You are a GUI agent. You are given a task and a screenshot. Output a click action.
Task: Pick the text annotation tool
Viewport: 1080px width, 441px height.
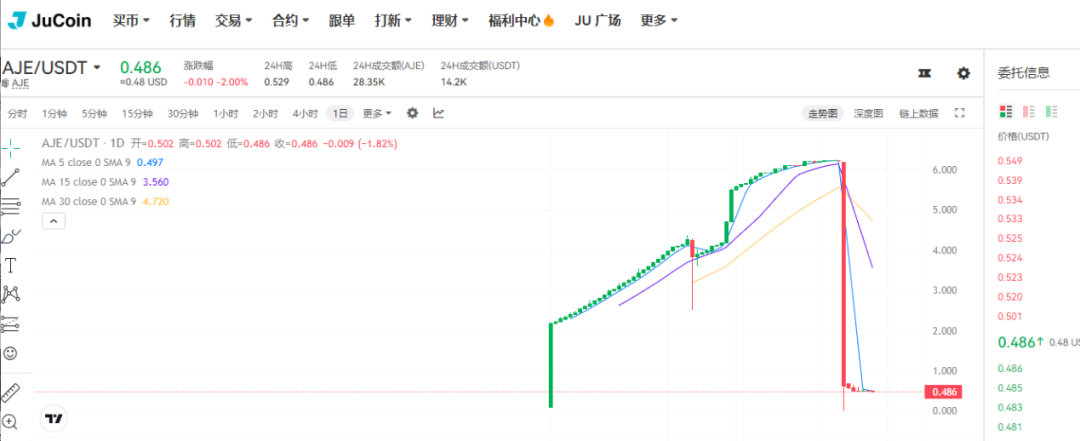11,265
